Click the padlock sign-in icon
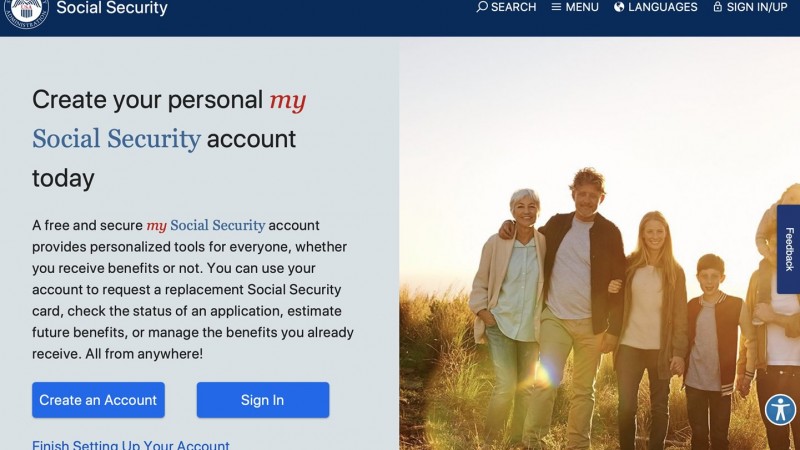Viewport: 800px width, 450px height. click(717, 7)
